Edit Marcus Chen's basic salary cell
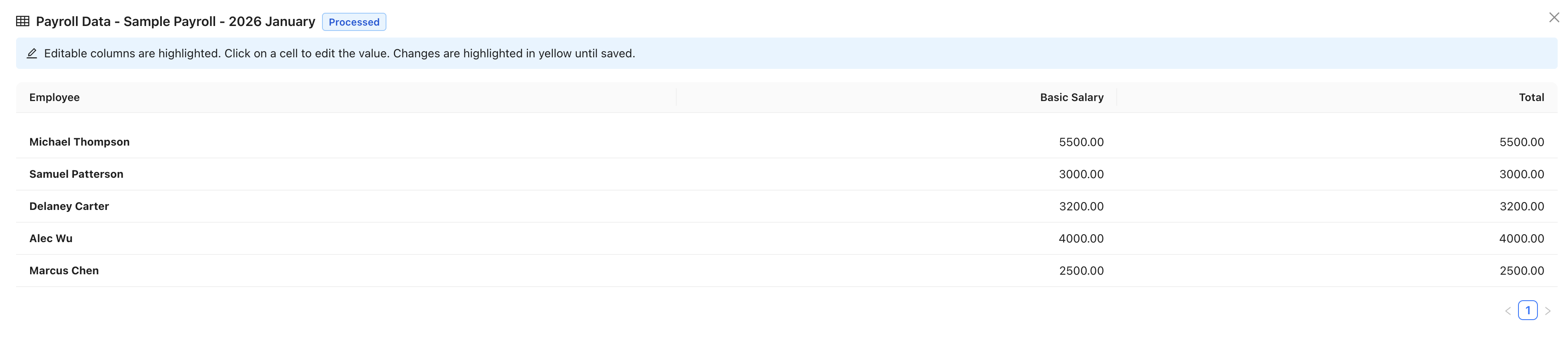The height and width of the screenshot is (358, 1568). click(1081, 271)
